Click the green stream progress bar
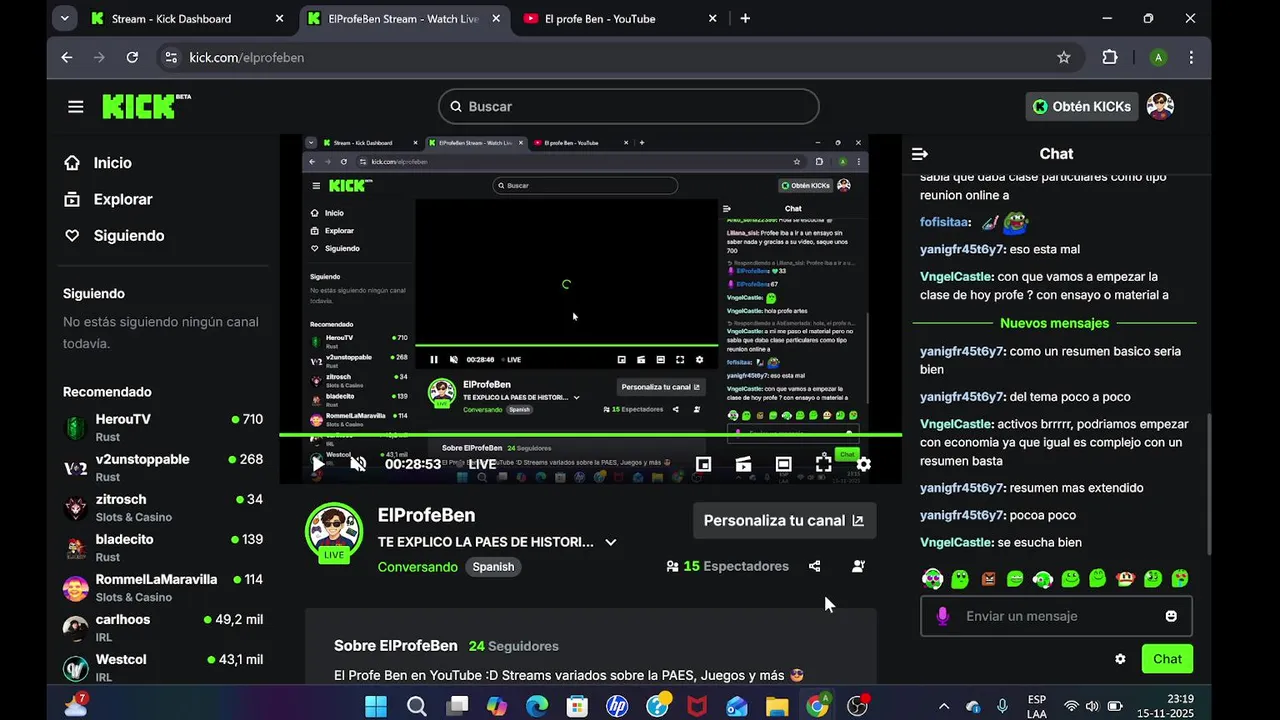 click(590, 435)
